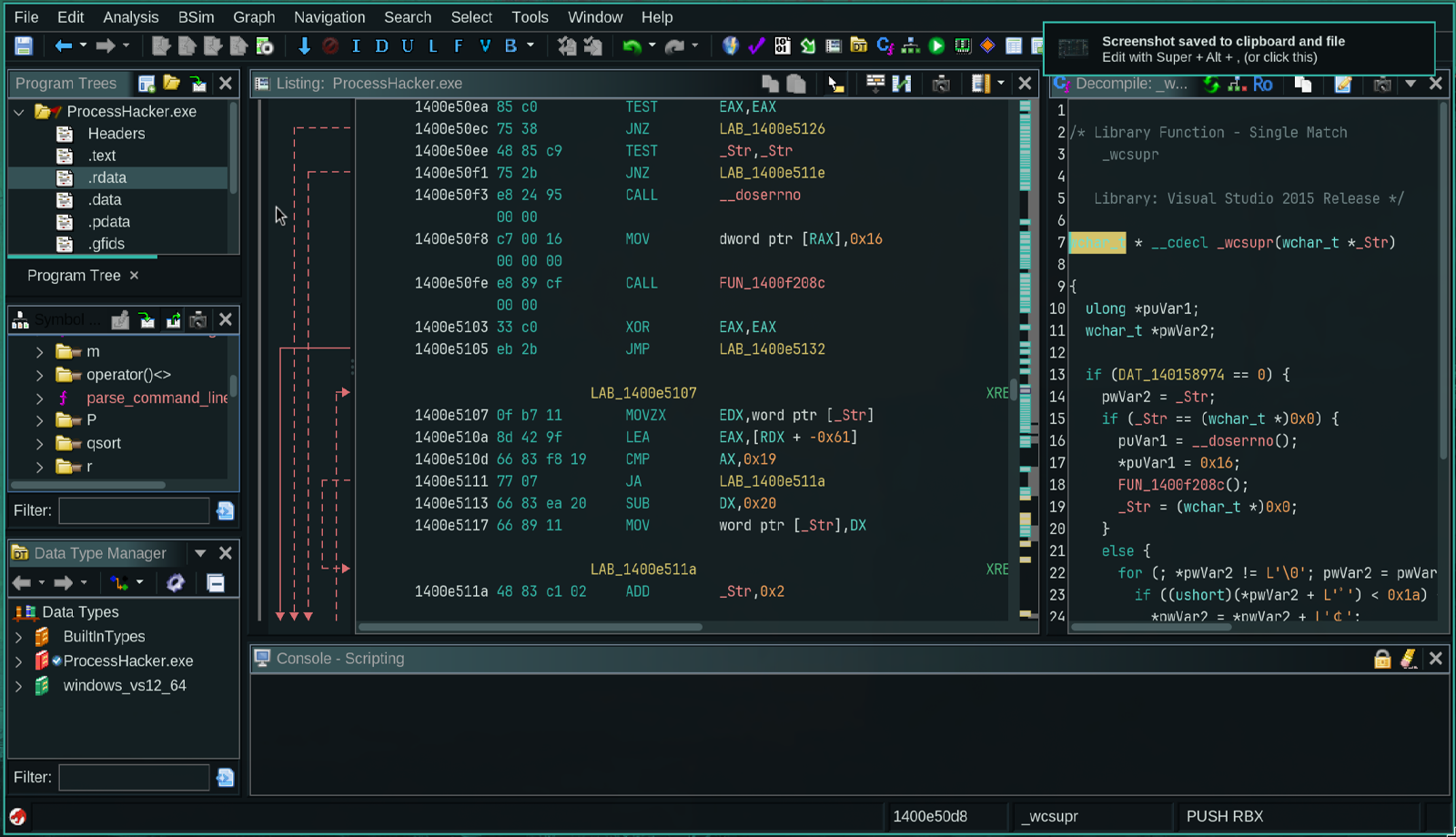Image resolution: width=1456 pixels, height=837 pixels.
Task: Click the screenshot saved notification
Action: pyautogui.click(x=1239, y=49)
